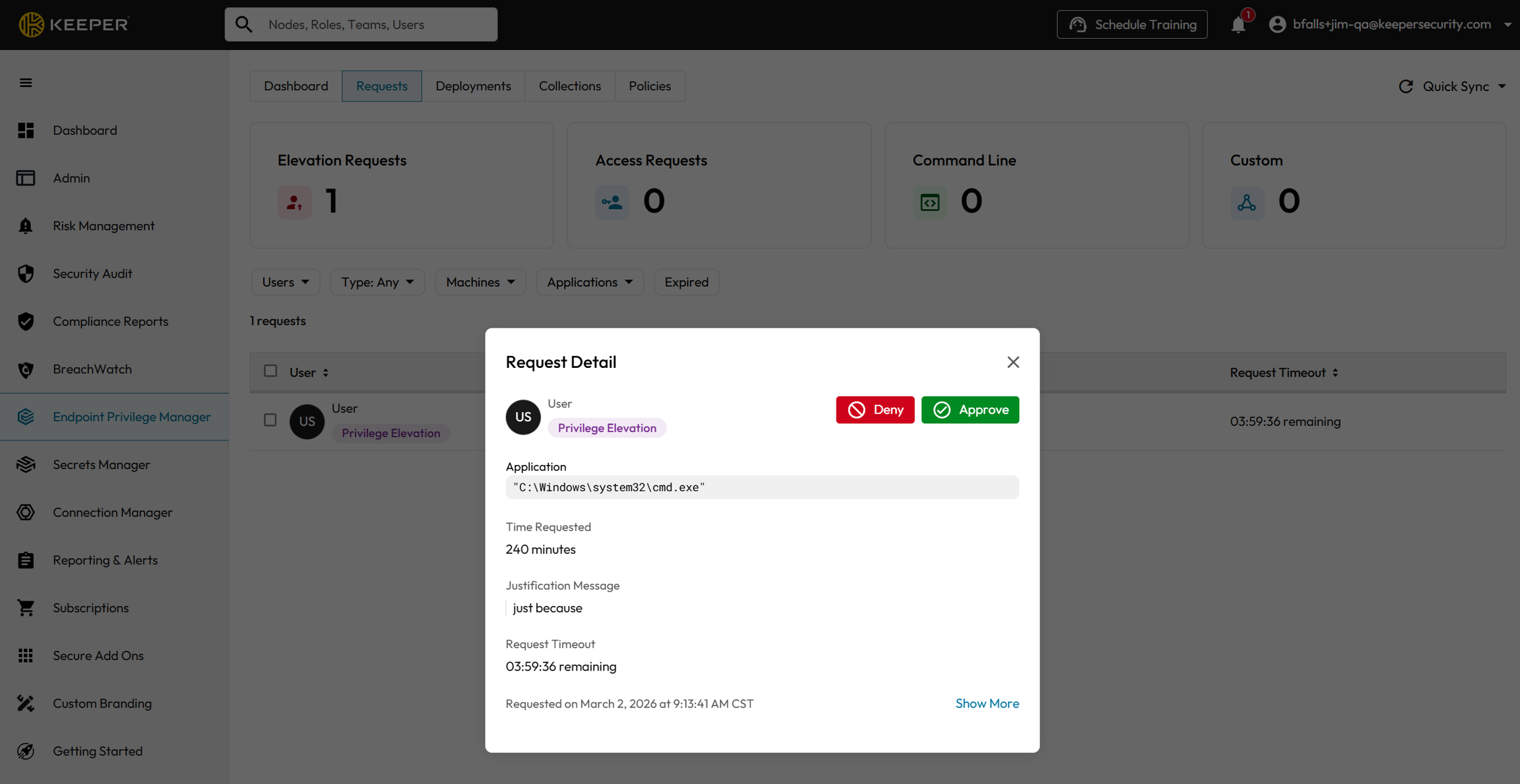
Task: Click the Custom Branding icon
Action: click(x=26, y=704)
